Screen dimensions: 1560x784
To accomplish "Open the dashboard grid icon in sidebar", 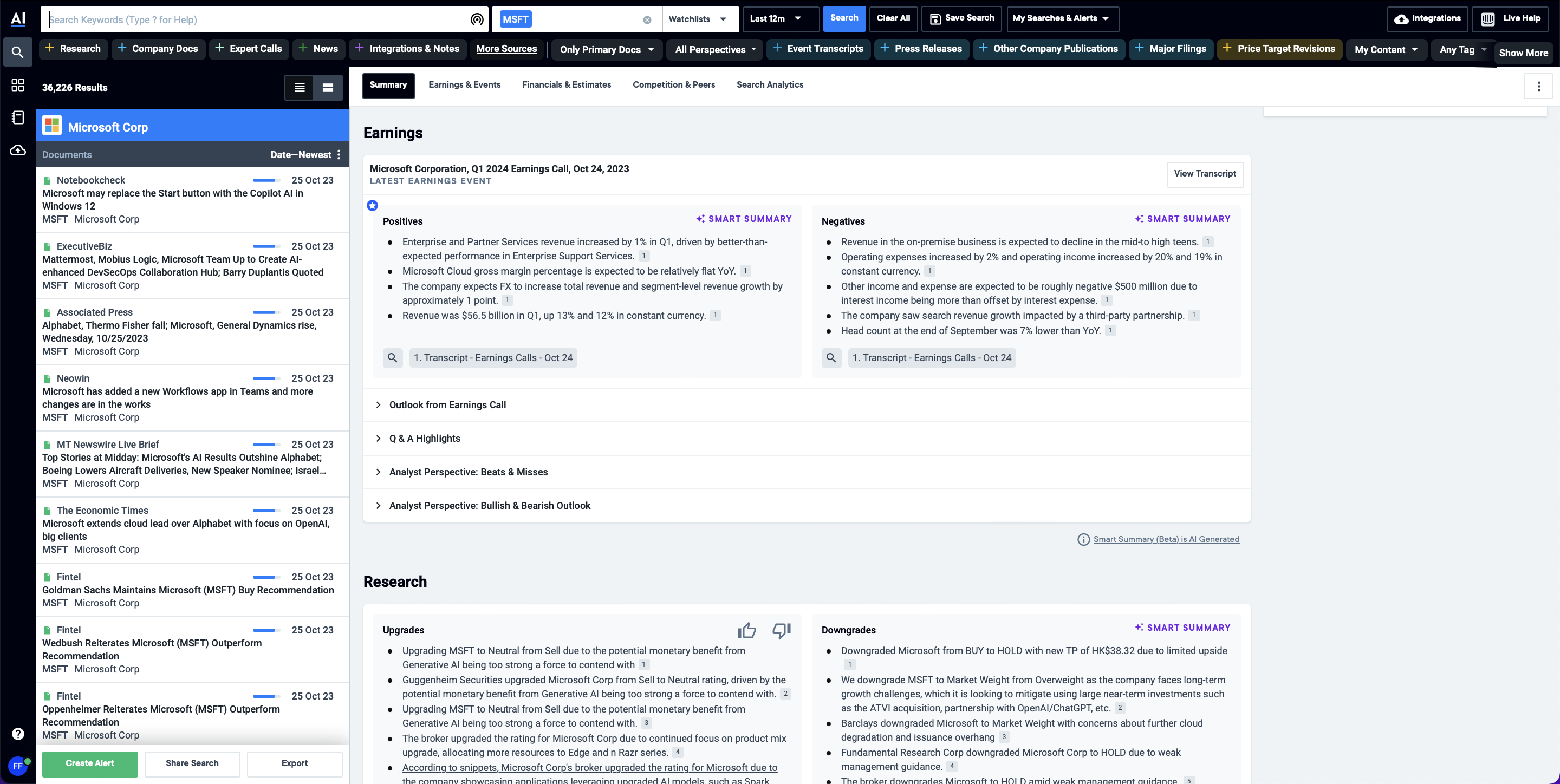I will coord(17,86).
